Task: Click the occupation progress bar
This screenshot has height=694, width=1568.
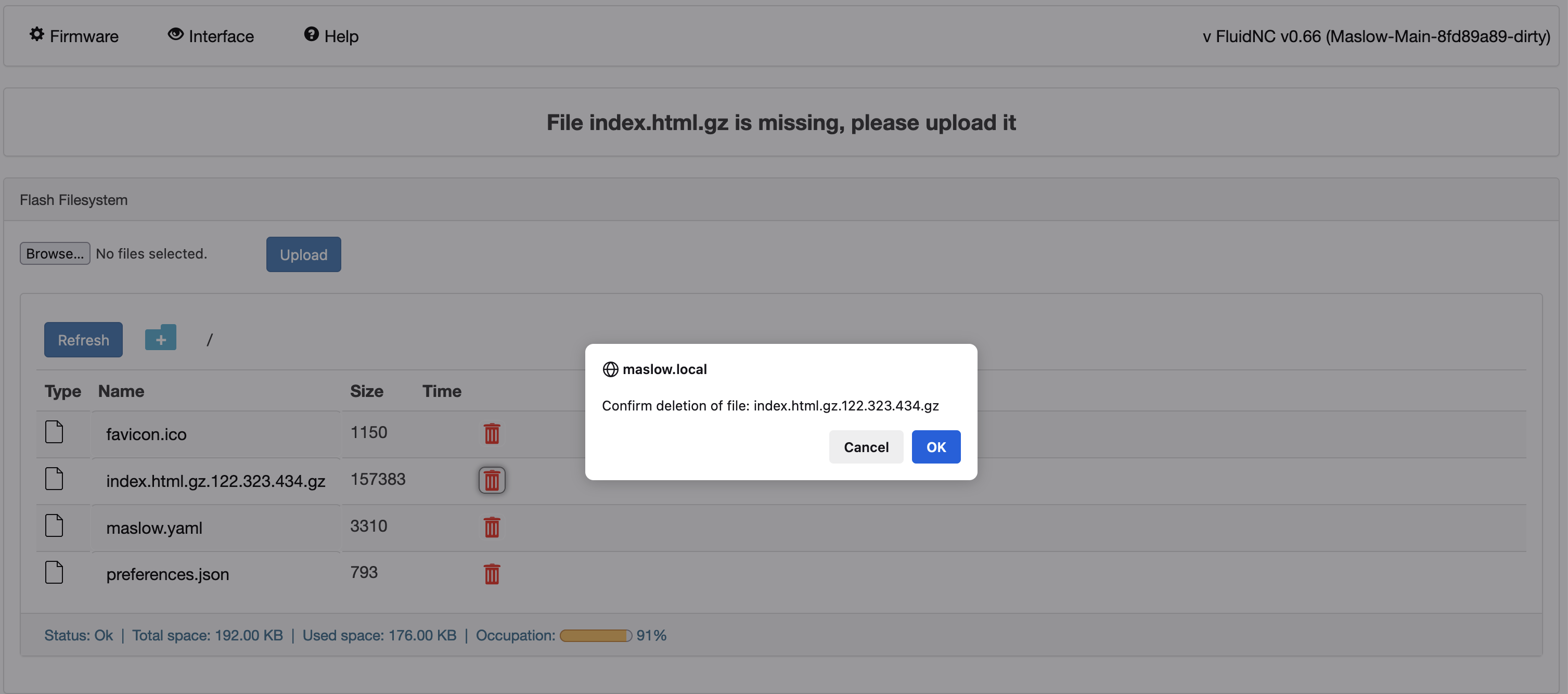Action: click(x=595, y=636)
